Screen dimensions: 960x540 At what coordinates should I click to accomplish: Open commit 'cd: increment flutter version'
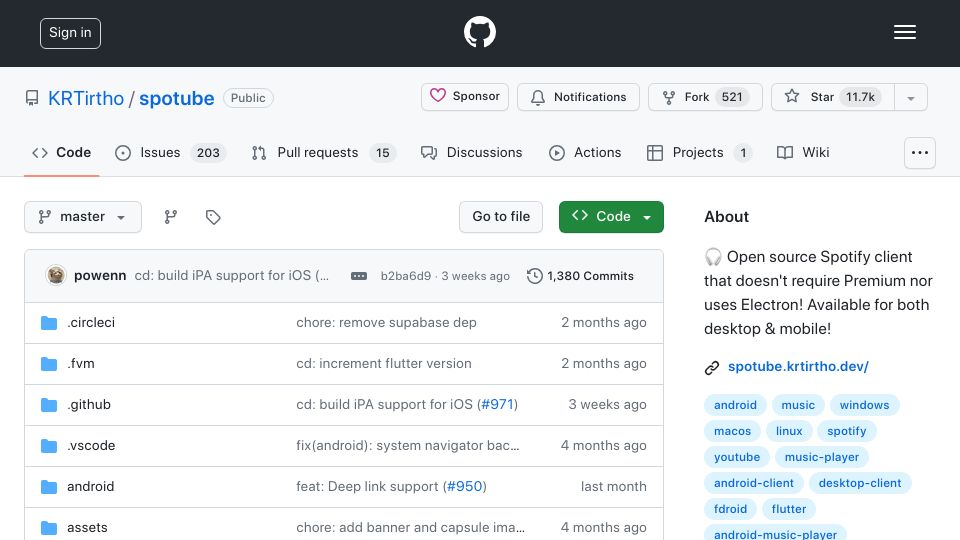point(384,364)
